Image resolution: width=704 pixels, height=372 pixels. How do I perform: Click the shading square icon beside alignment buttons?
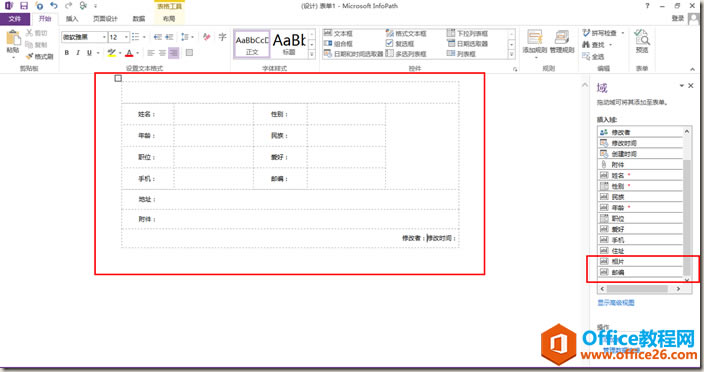click(x=189, y=53)
